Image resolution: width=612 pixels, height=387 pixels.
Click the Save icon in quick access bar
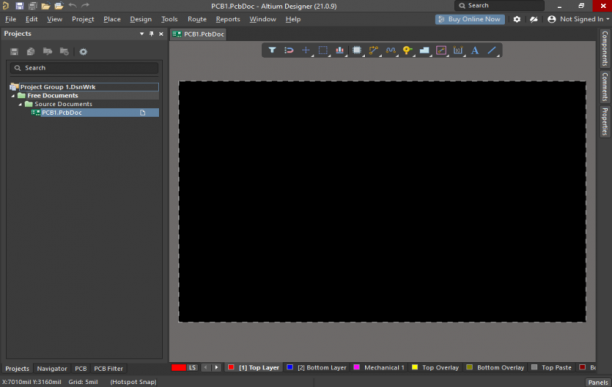pyautogui.click(x=20, y=6)
